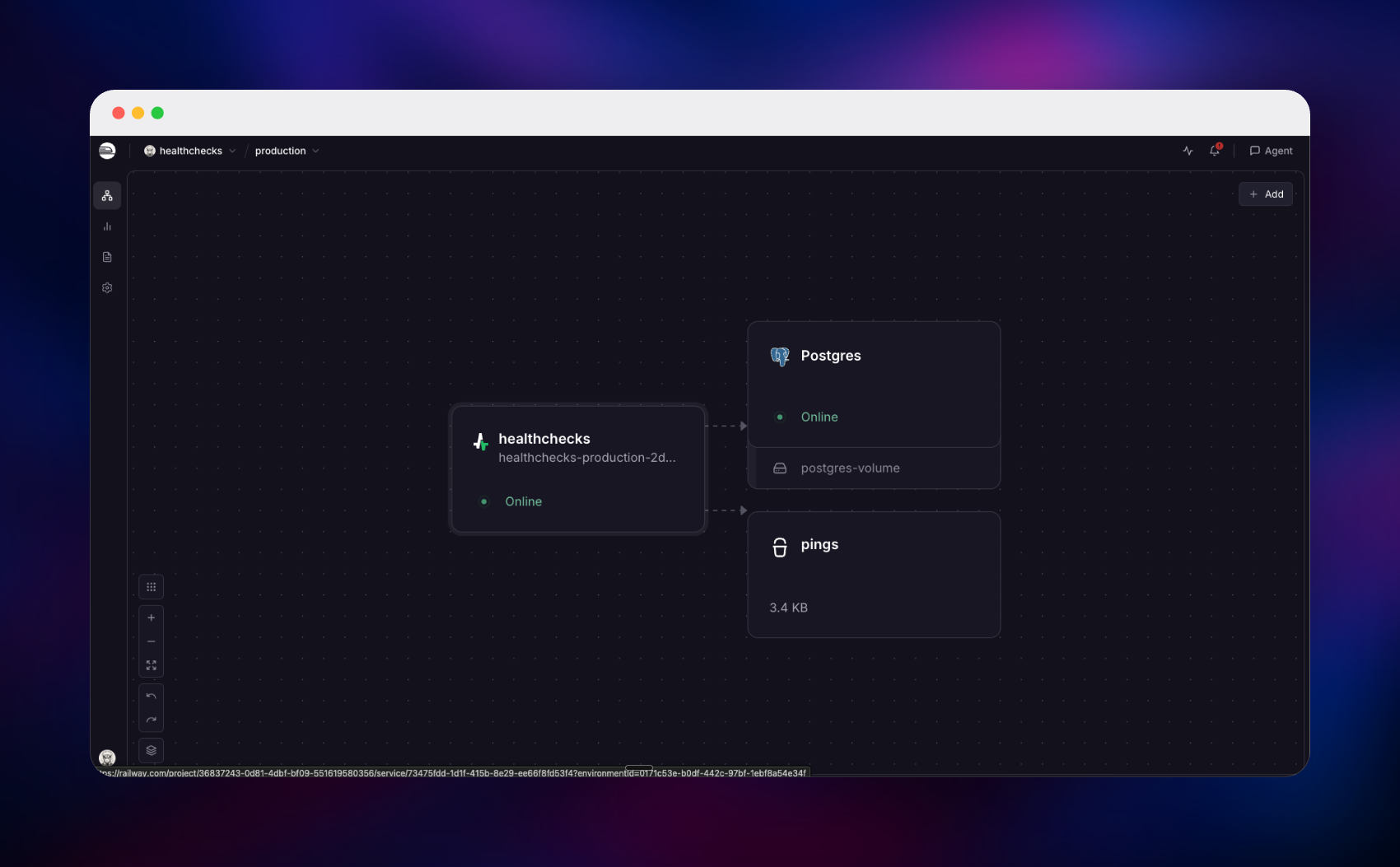This screenshot has width=1400, height=867.
Task: Open the healthchecks-production-2d... domain link
Action: click(x=587, y=458)
